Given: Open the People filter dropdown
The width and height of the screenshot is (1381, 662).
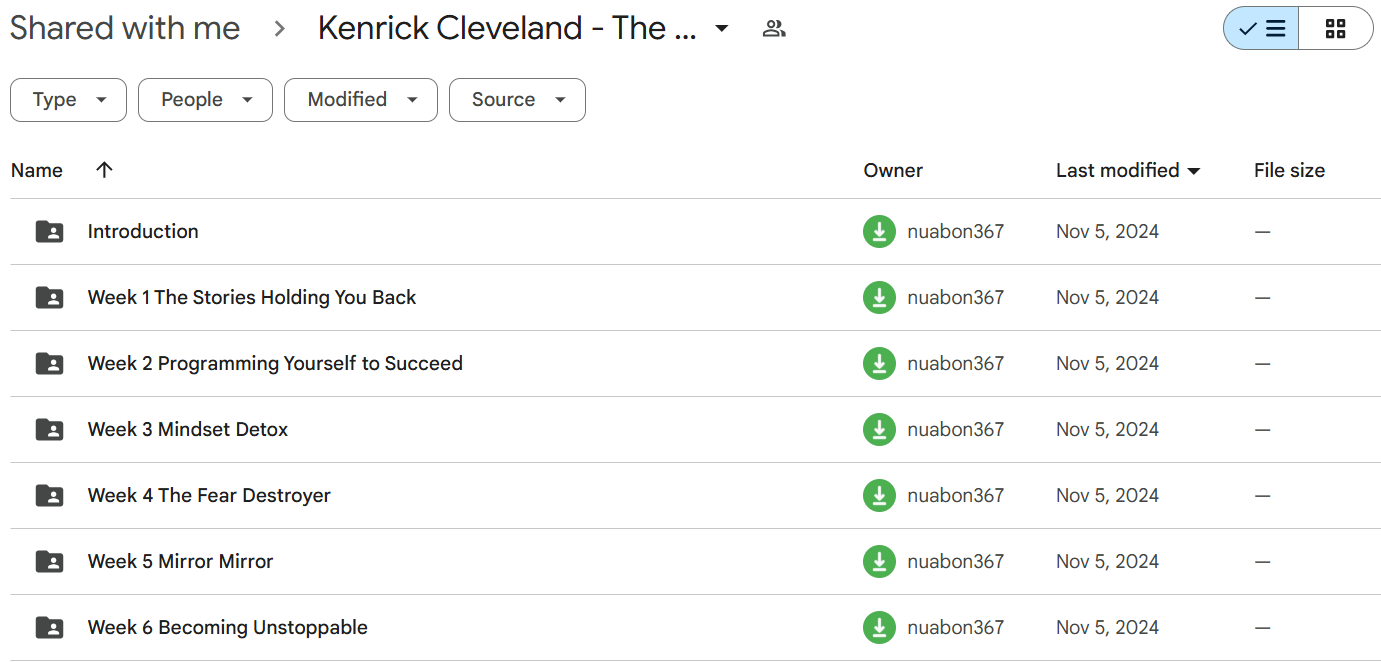Looking at the screenshot, I should [x=205, y=100].
